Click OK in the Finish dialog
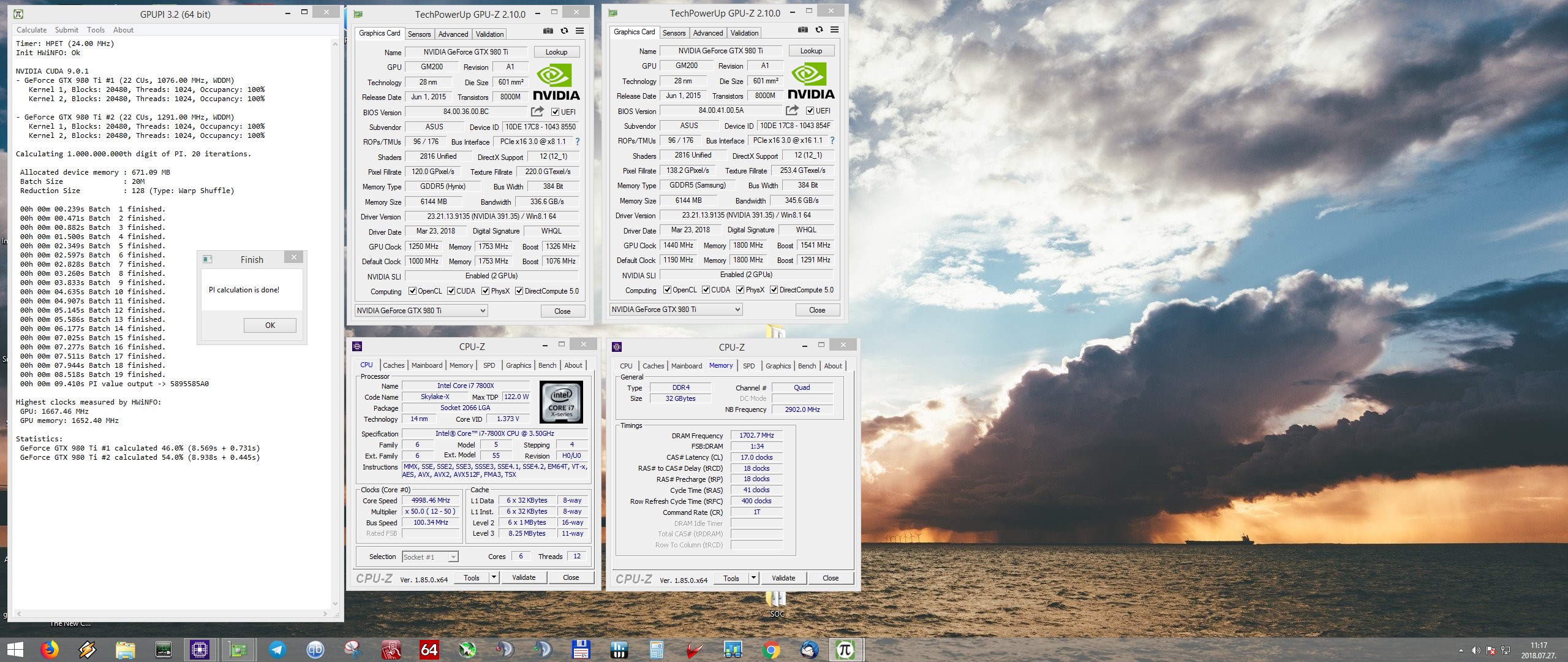The width and height of the screenshot is (1568, 662). tap(270, 325)
